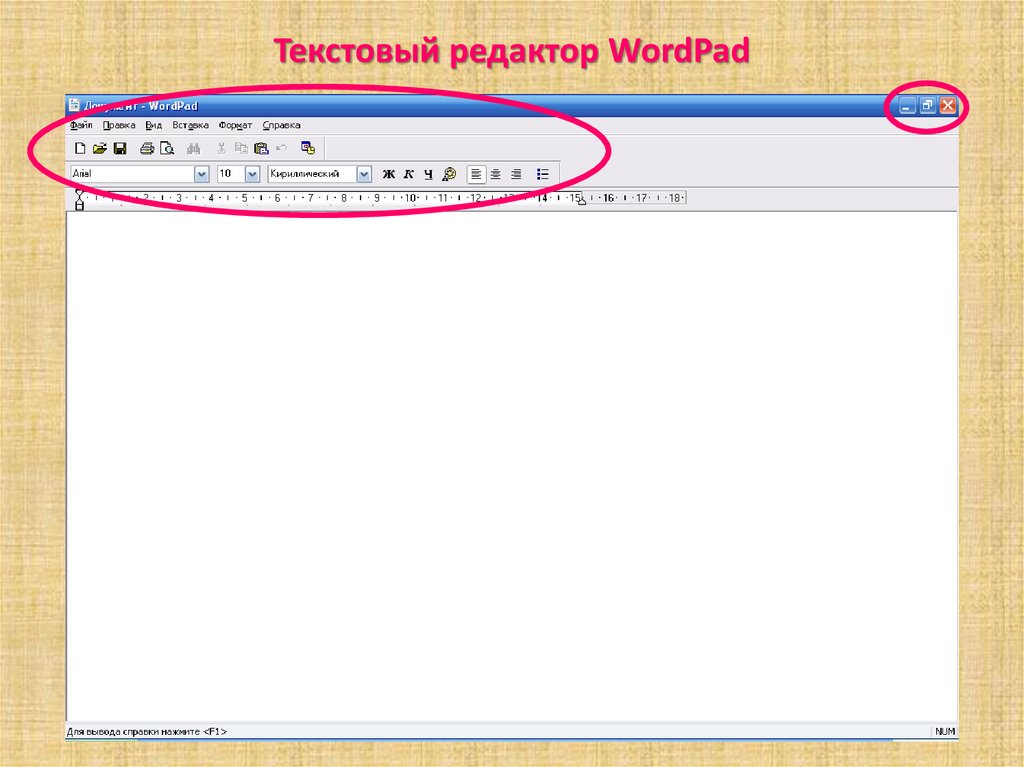Click the Find binoculars icon
Image resolution: width=1024 pixels, height=767 pixels.
[x=194, y=149]
